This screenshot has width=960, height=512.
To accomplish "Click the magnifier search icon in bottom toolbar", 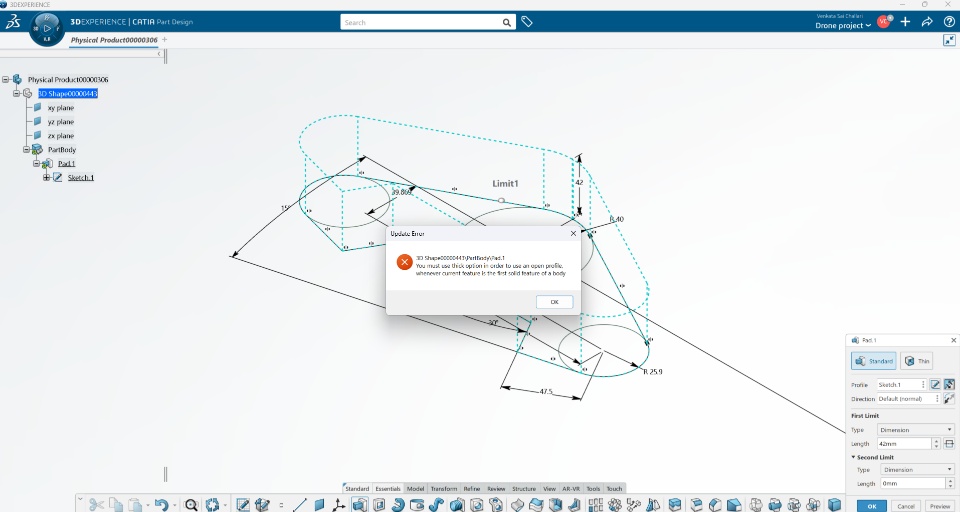I will click(x=191, y=505).
